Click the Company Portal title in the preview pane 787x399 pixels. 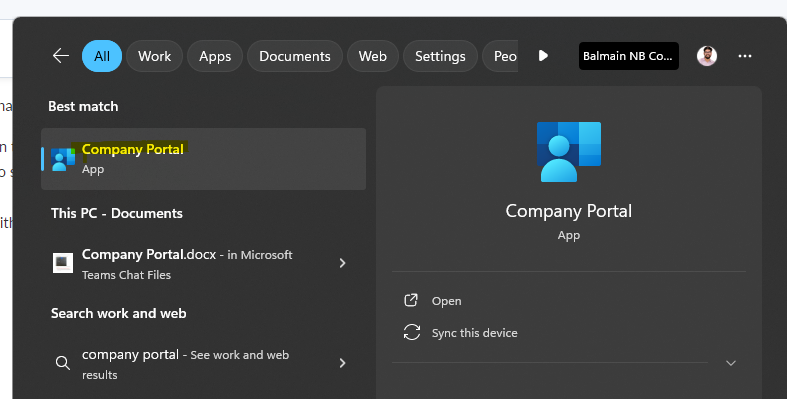(x=569, y=211)
